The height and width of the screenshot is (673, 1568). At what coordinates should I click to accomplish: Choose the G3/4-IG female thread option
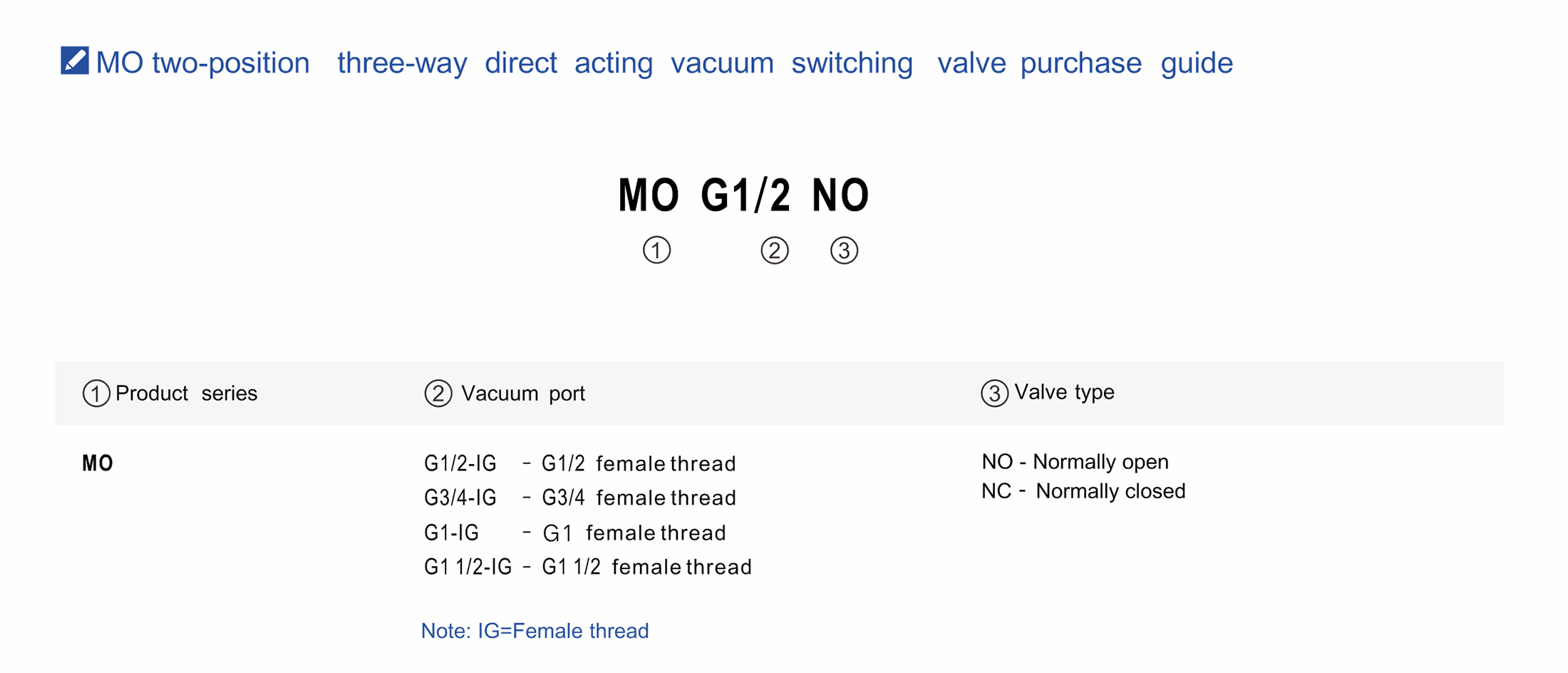(x=579, y=498)
